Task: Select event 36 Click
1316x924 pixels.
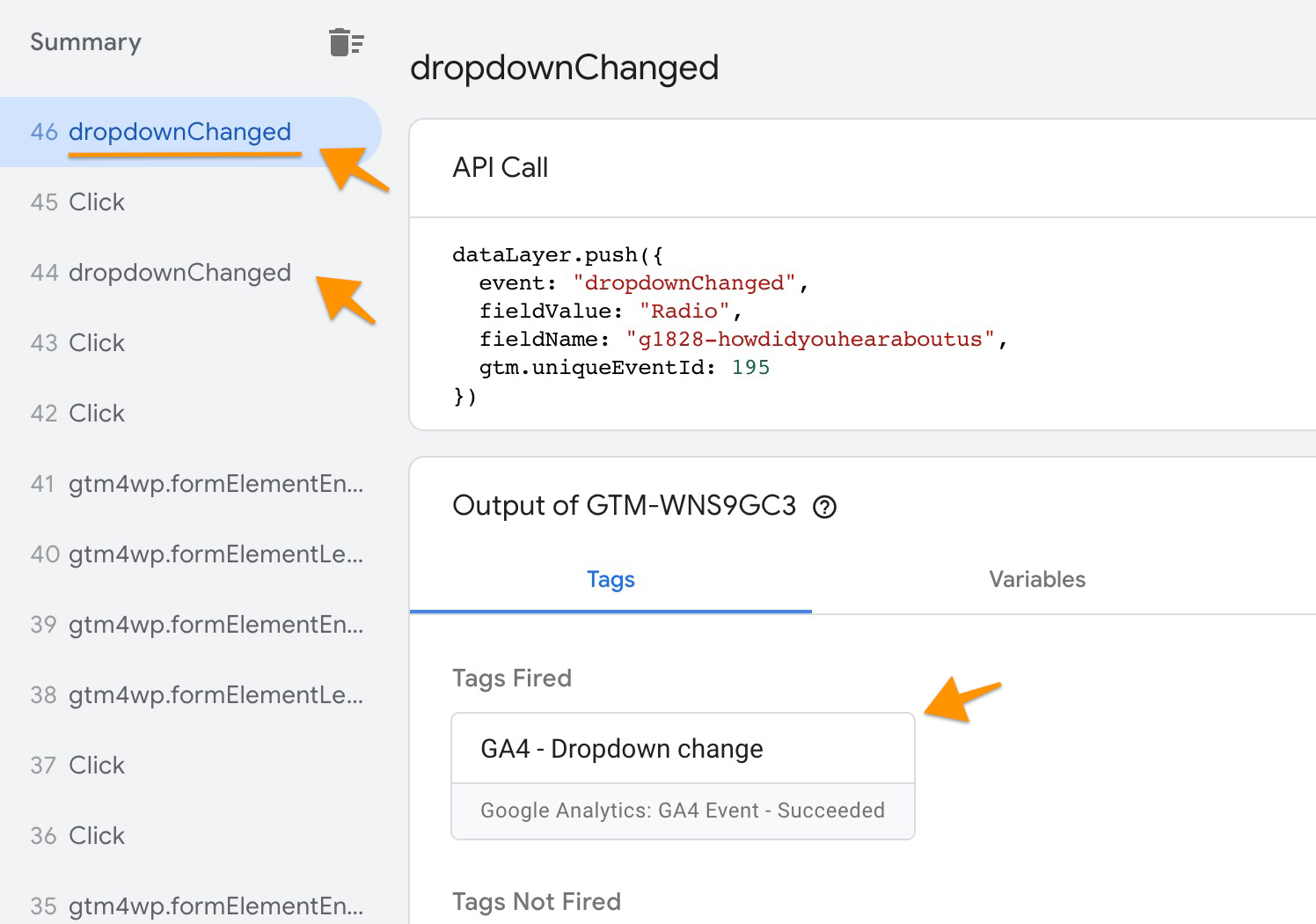Action: [x=96, y=835]
